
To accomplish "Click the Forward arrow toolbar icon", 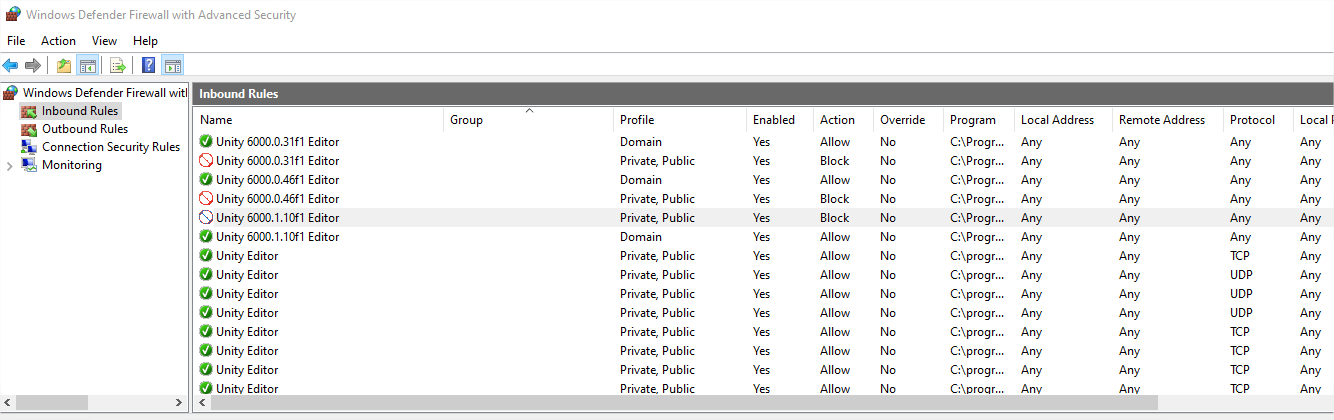I will coord(33,66).
